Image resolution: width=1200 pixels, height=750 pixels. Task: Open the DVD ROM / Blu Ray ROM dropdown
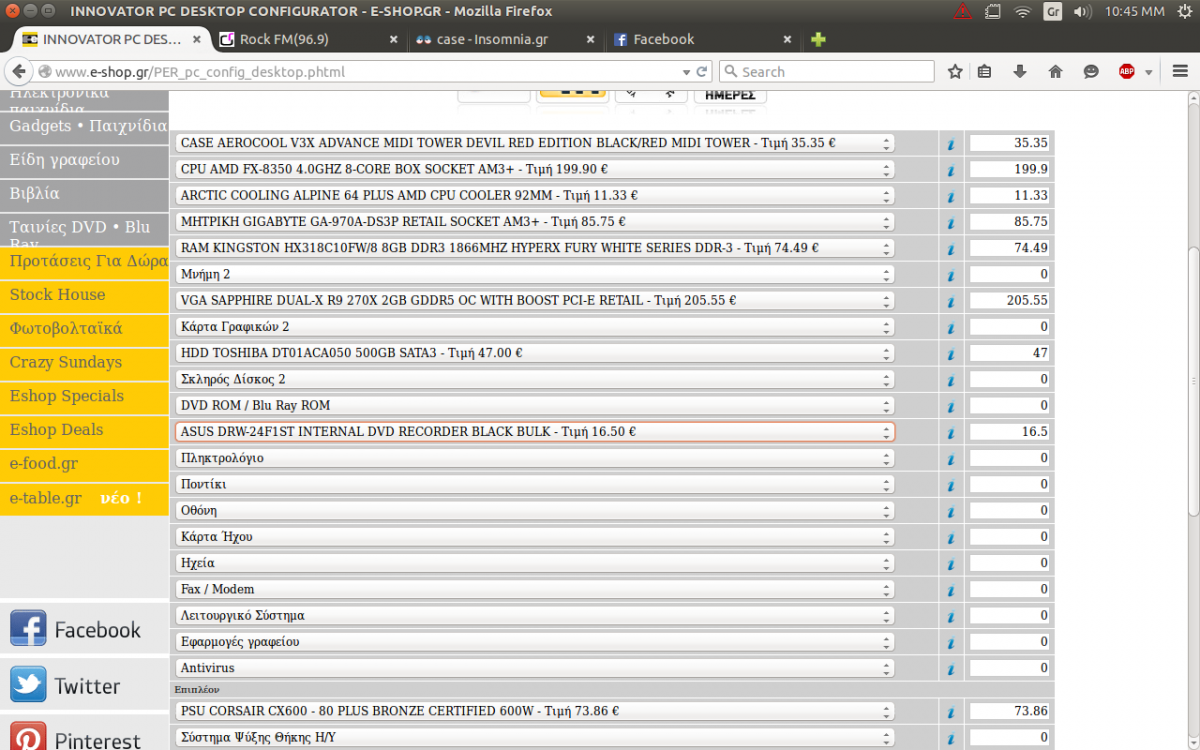point(535,405)
